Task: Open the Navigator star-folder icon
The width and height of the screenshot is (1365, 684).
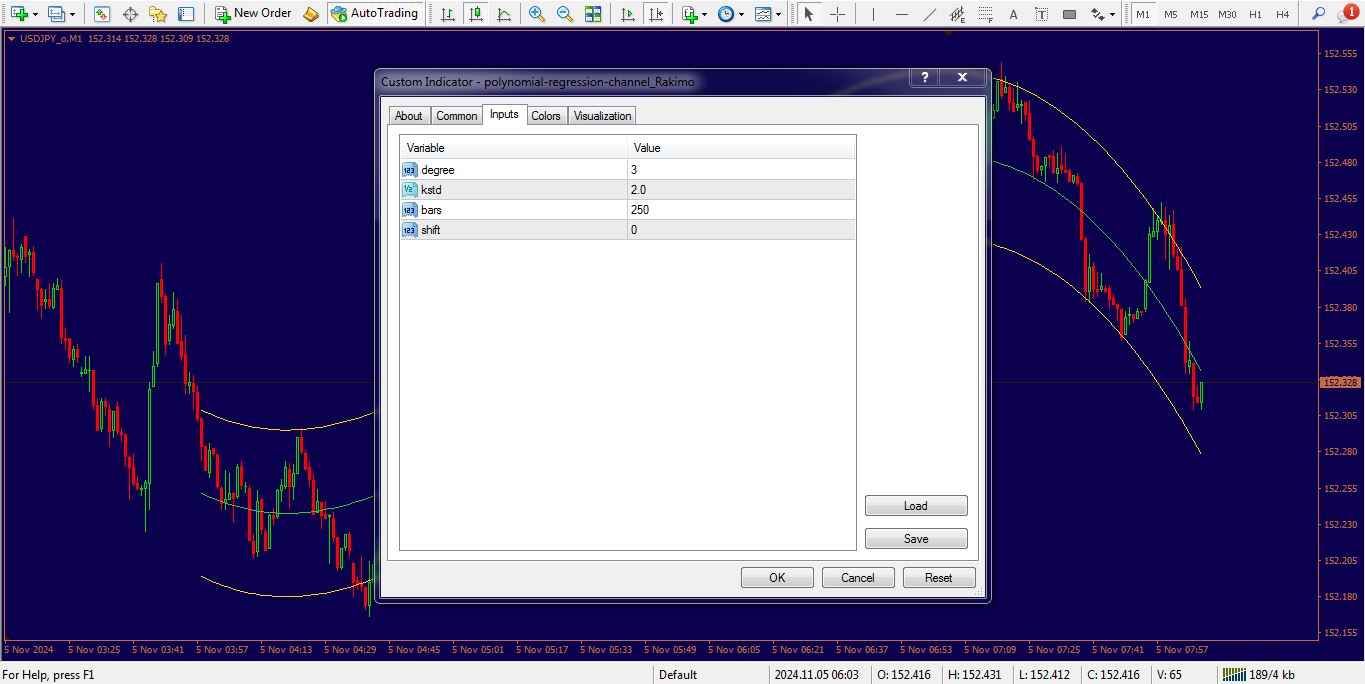Action: coord(158,14)
